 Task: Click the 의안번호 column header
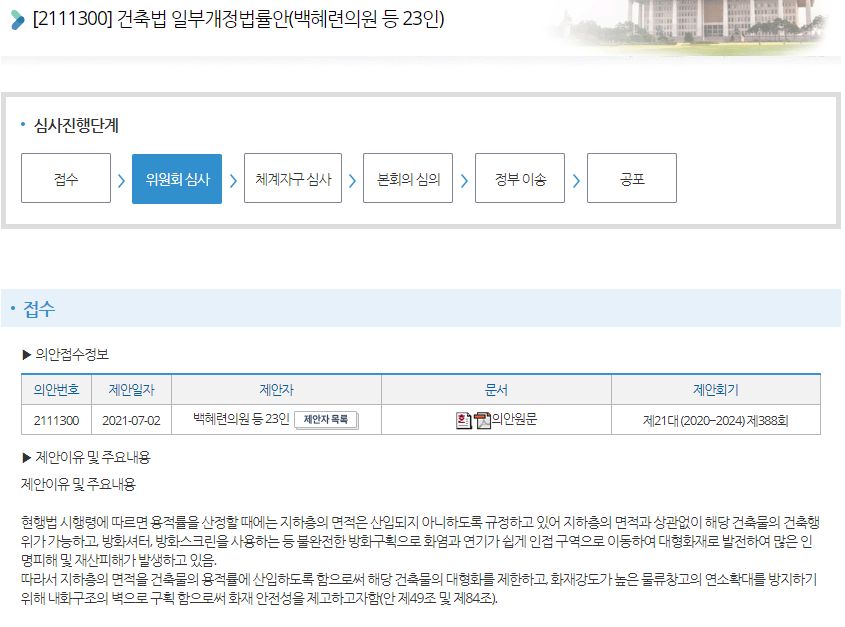(56, 389)
